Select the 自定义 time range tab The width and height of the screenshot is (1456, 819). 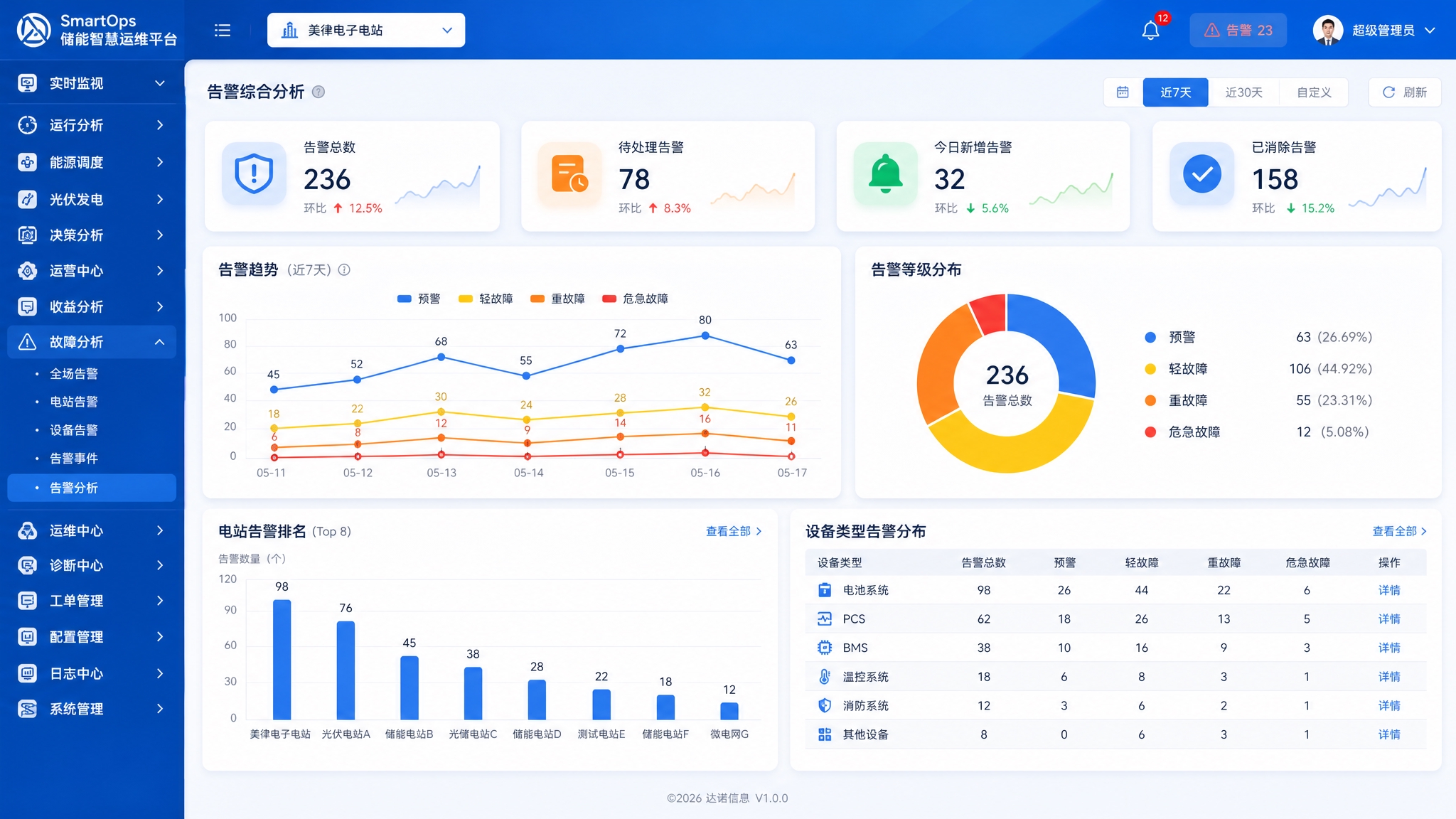[1313, 92]
